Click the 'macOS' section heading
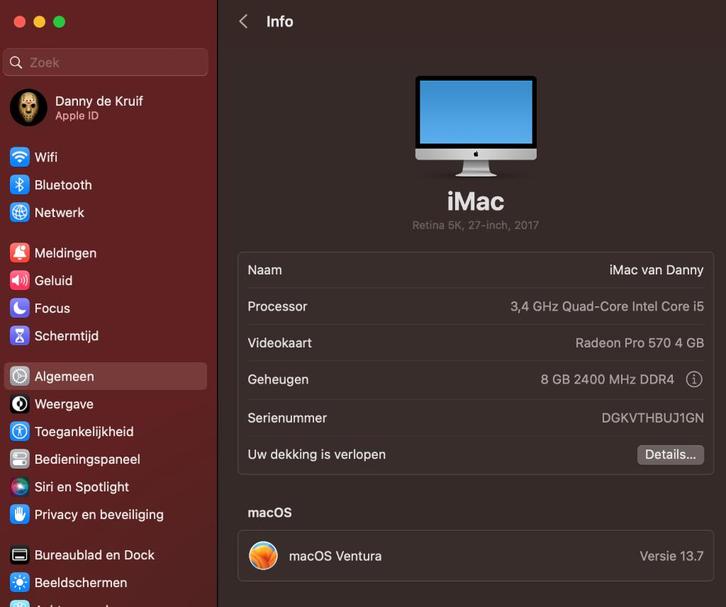 point(270,513)
